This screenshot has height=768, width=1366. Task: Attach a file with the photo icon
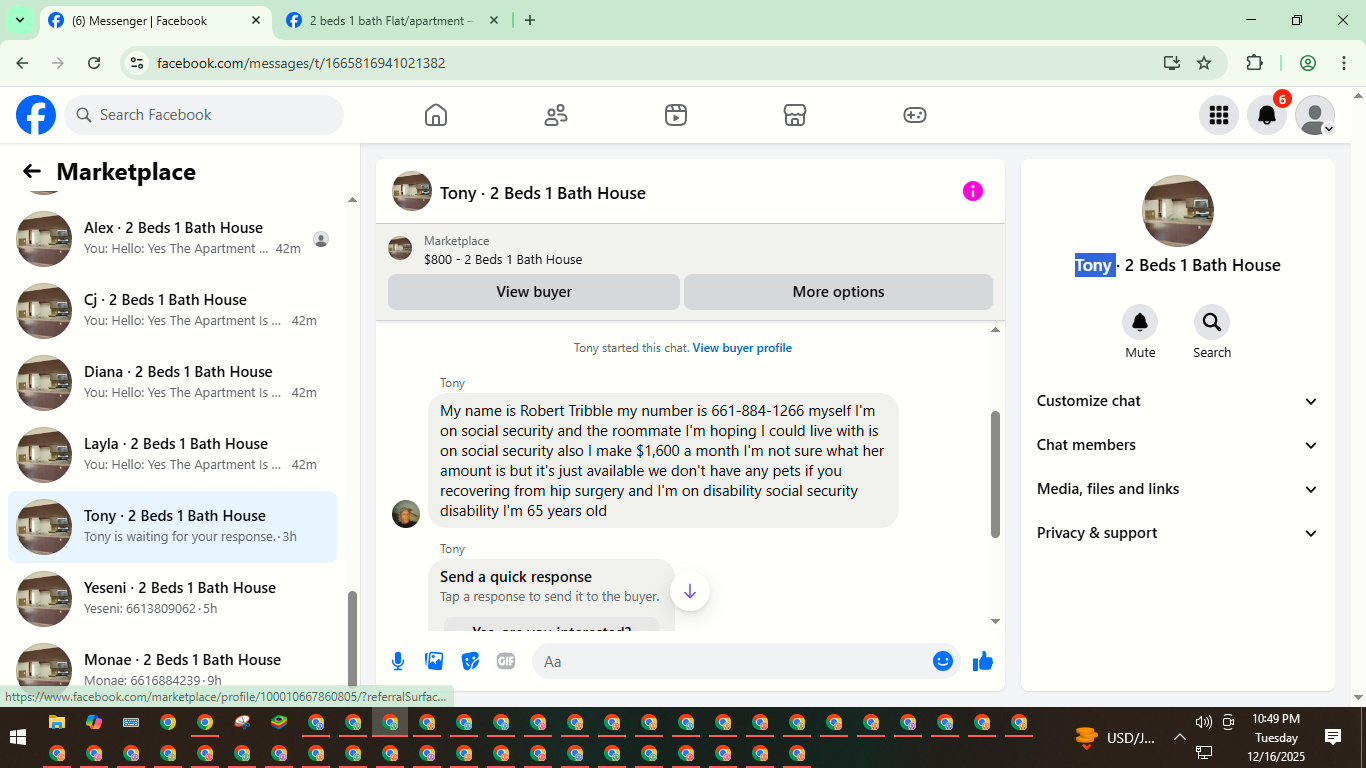434,661
